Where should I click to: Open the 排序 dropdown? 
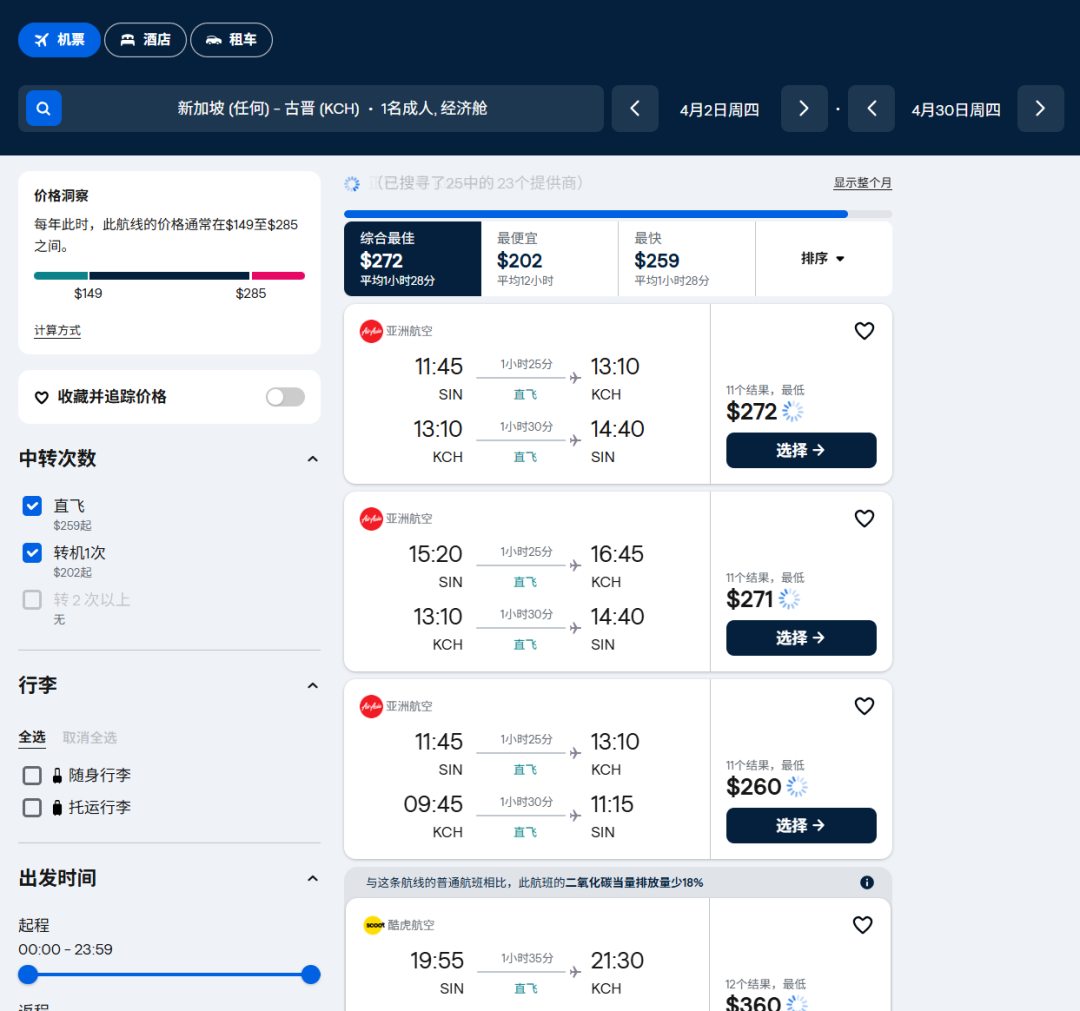point(823,259)
